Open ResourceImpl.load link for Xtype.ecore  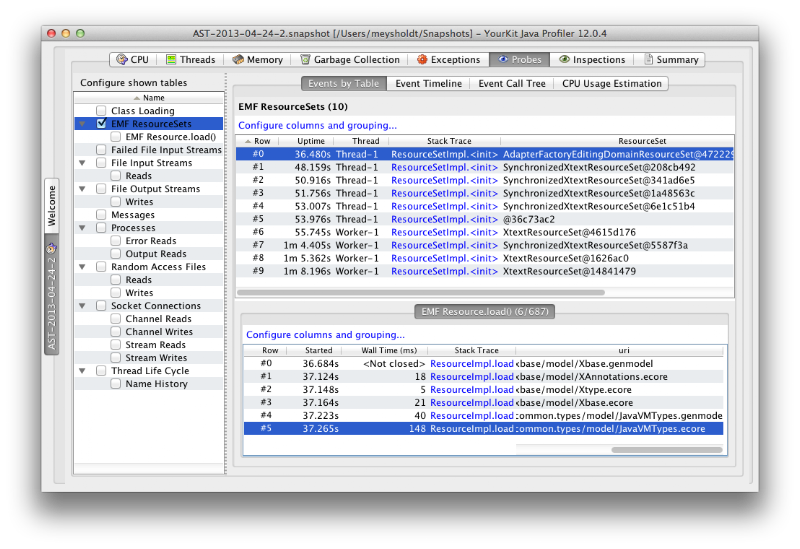(x=472, y=390)
